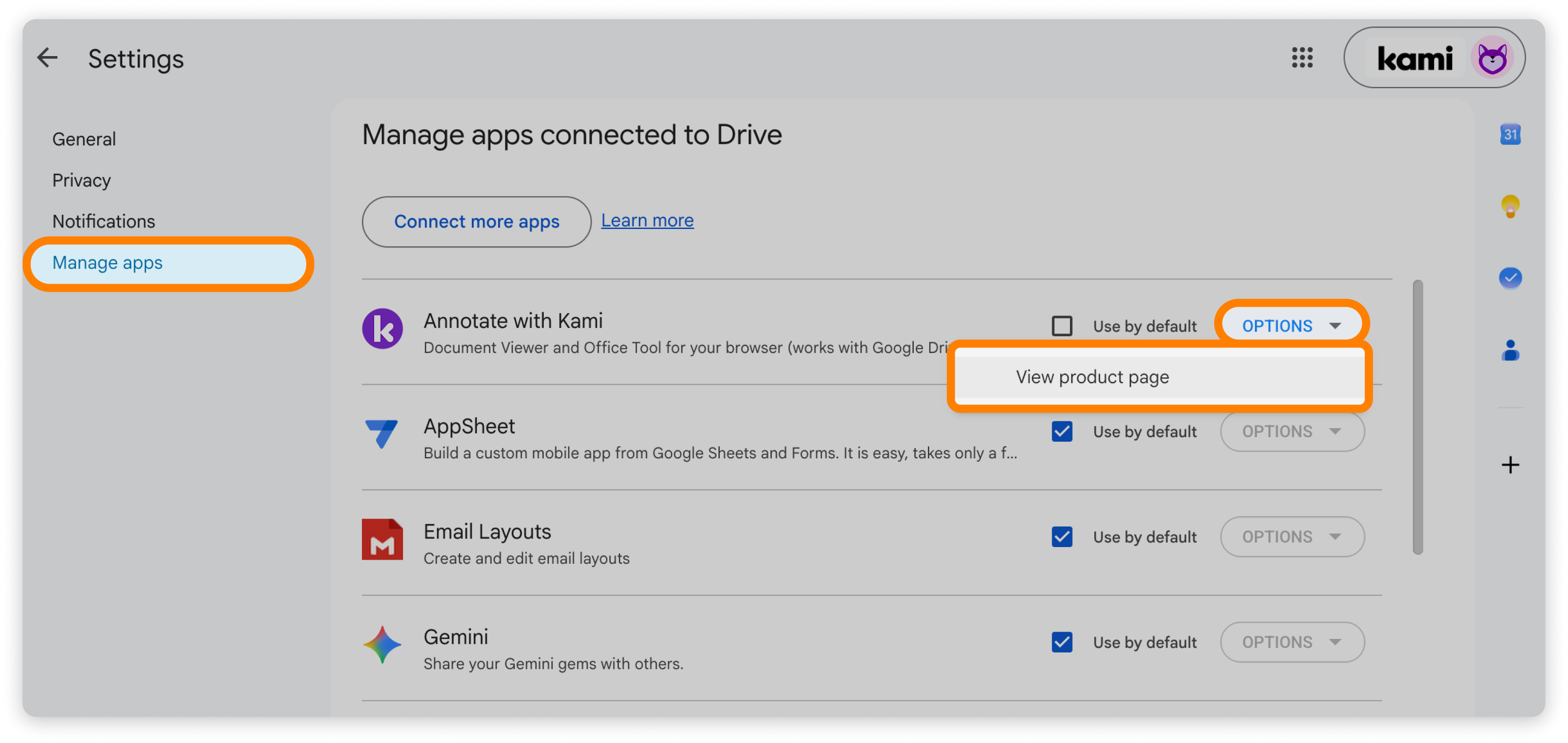Expand OPTIONS dropdown for Email Layouts
Viewport: 1568px width, 743px height.
click(1292, 537)
